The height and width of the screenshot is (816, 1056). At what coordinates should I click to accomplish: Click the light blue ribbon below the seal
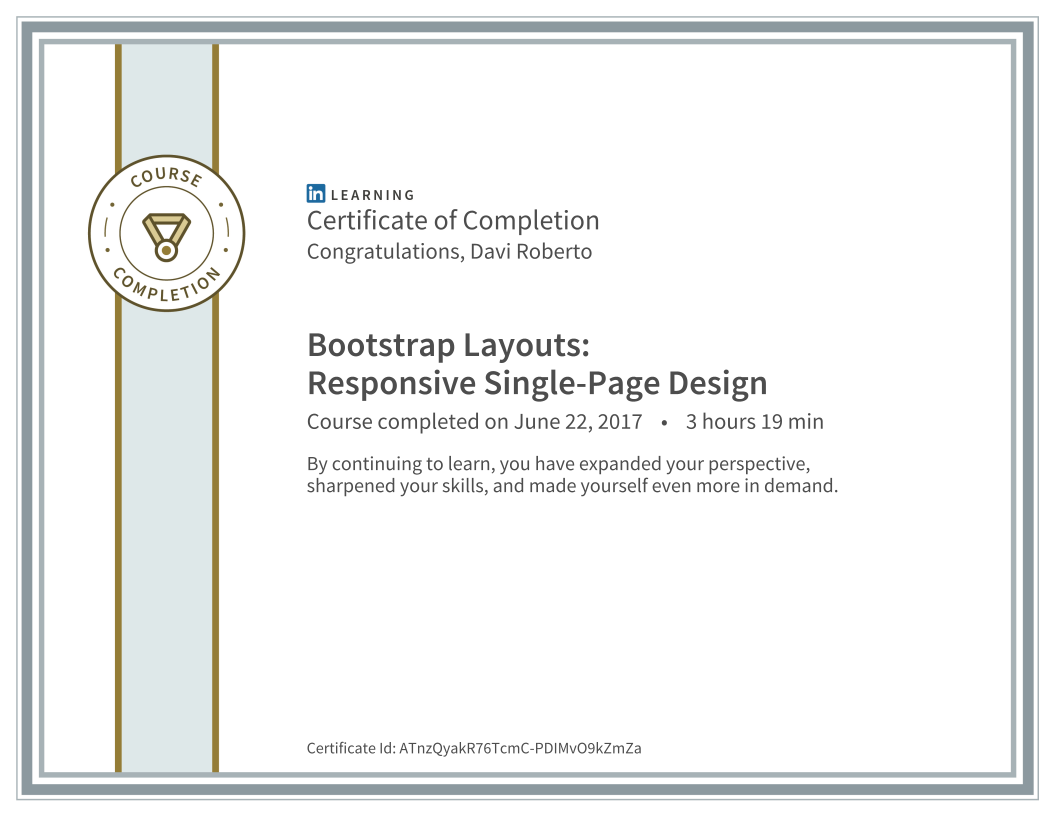click(167, 539)
